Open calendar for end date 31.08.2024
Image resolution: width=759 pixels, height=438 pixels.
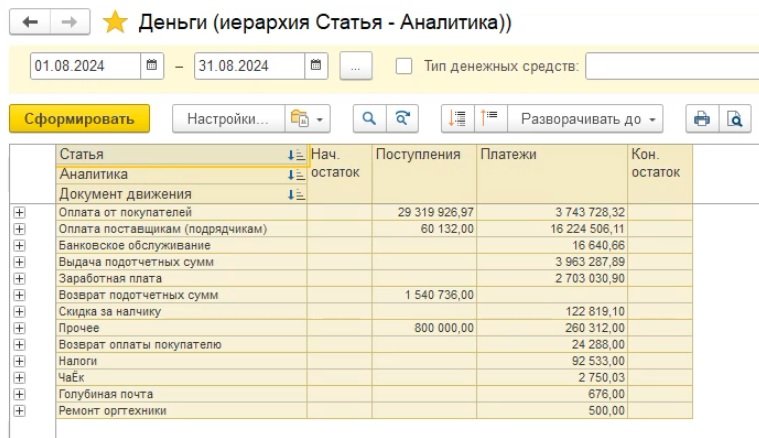tap(316, 65)
